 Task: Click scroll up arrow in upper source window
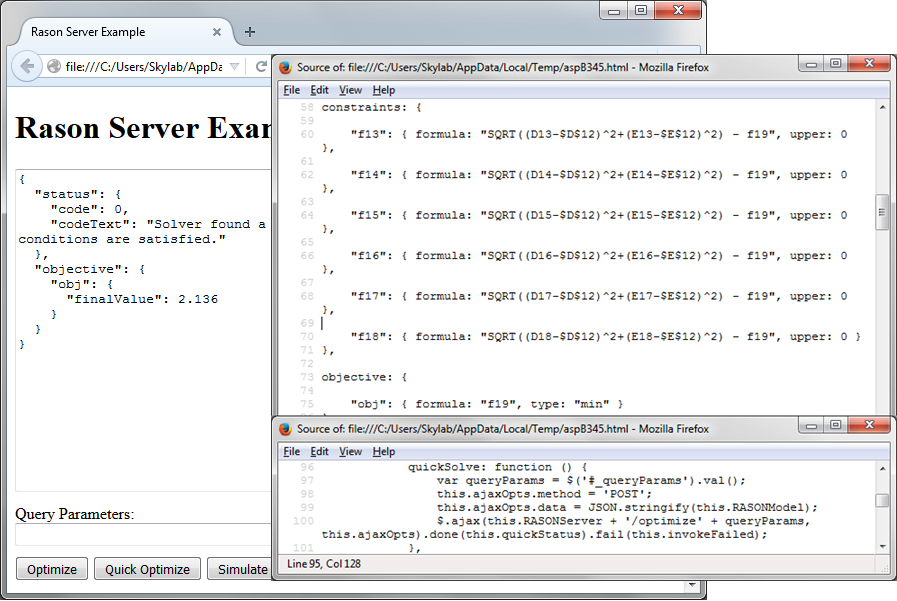(x=882, y=107)
